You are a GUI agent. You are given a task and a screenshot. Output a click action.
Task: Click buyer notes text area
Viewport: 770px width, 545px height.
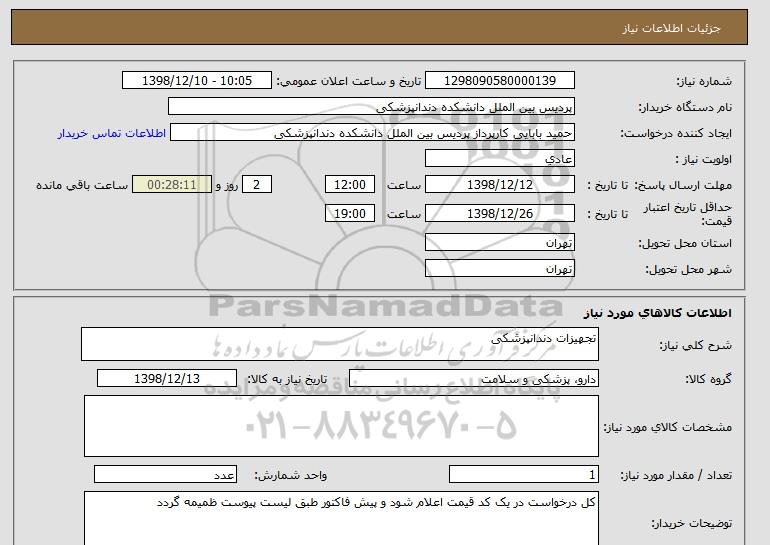(x=341, y=518)
